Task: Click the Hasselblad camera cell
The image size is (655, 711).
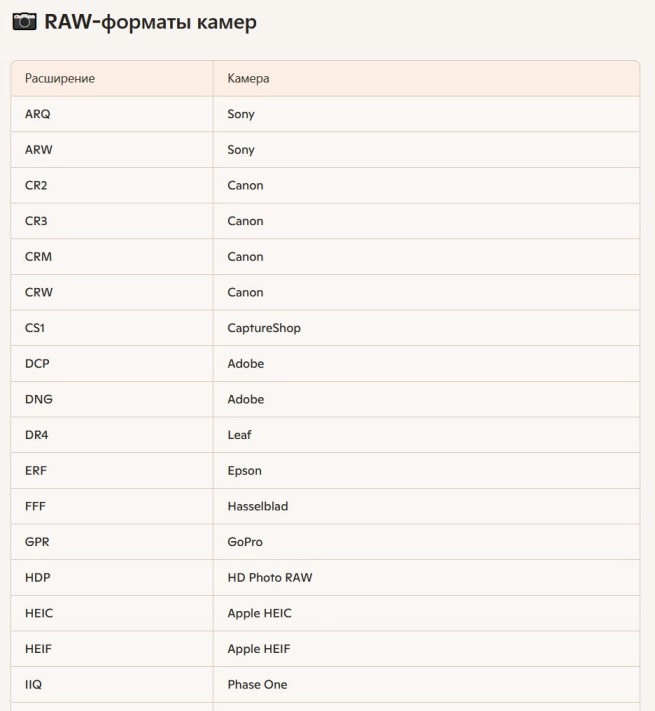Action: [257, 506]
